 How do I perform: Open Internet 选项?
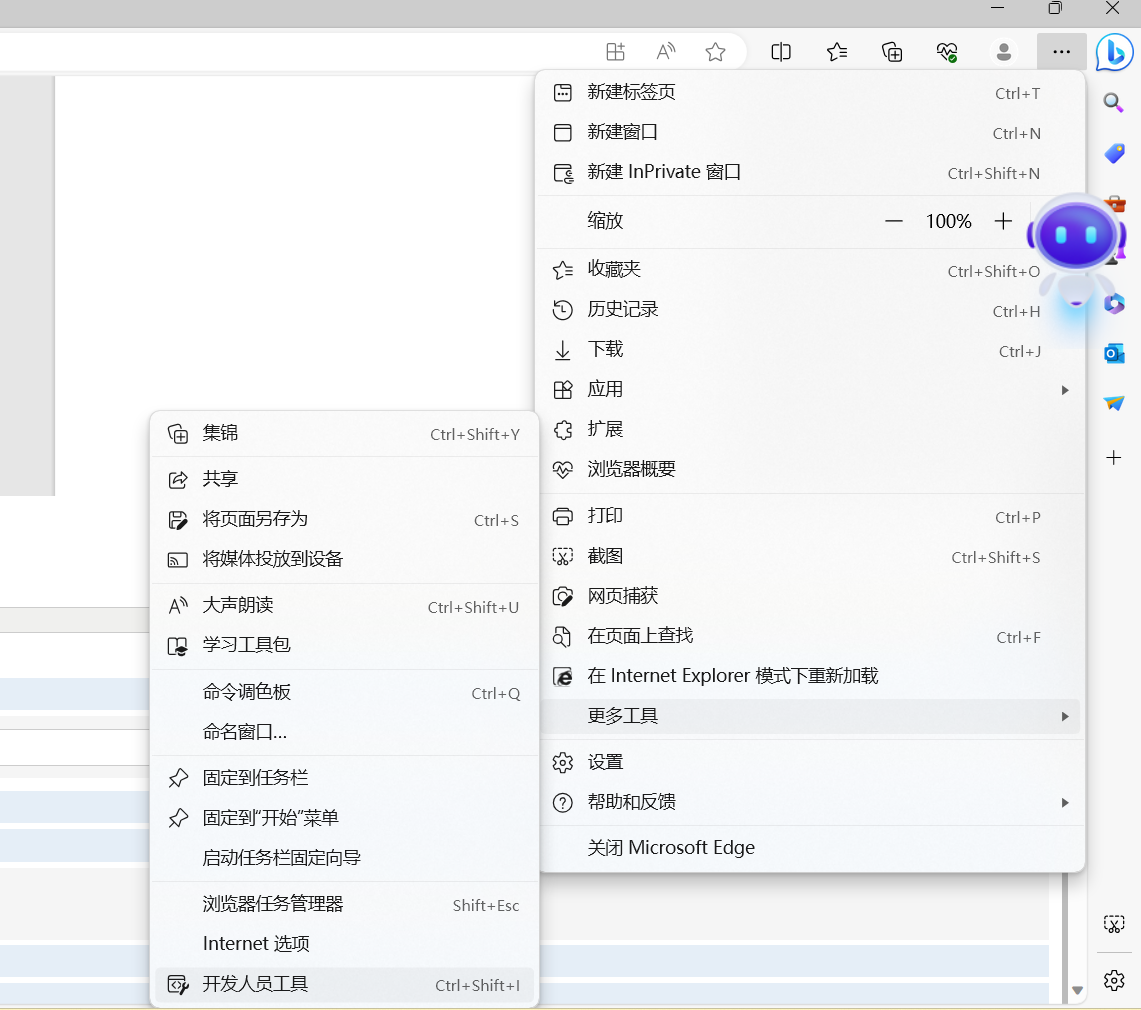(344, 945)
